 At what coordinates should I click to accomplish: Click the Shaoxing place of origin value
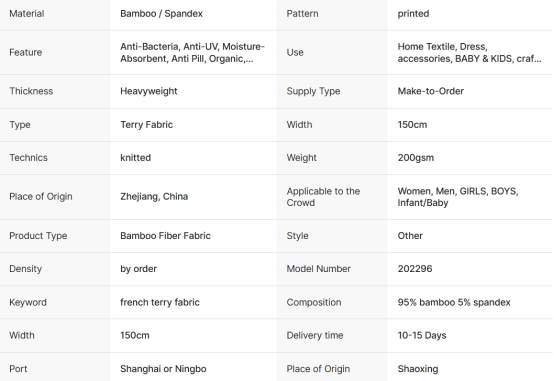418,369
